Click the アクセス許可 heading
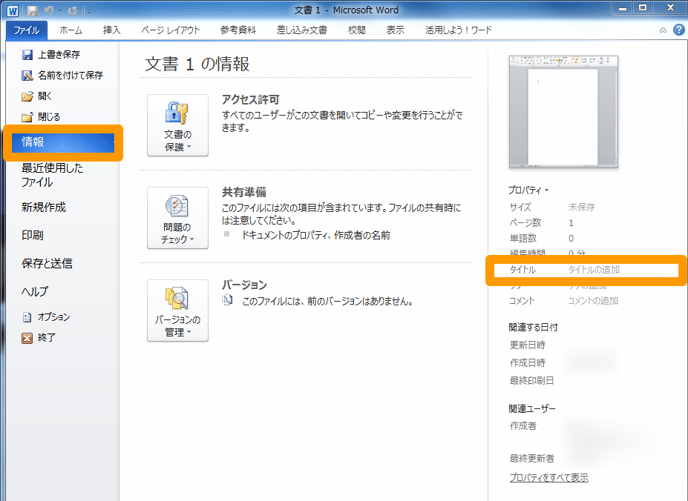This screenshot has height=501, width=688. pos(251,100)
